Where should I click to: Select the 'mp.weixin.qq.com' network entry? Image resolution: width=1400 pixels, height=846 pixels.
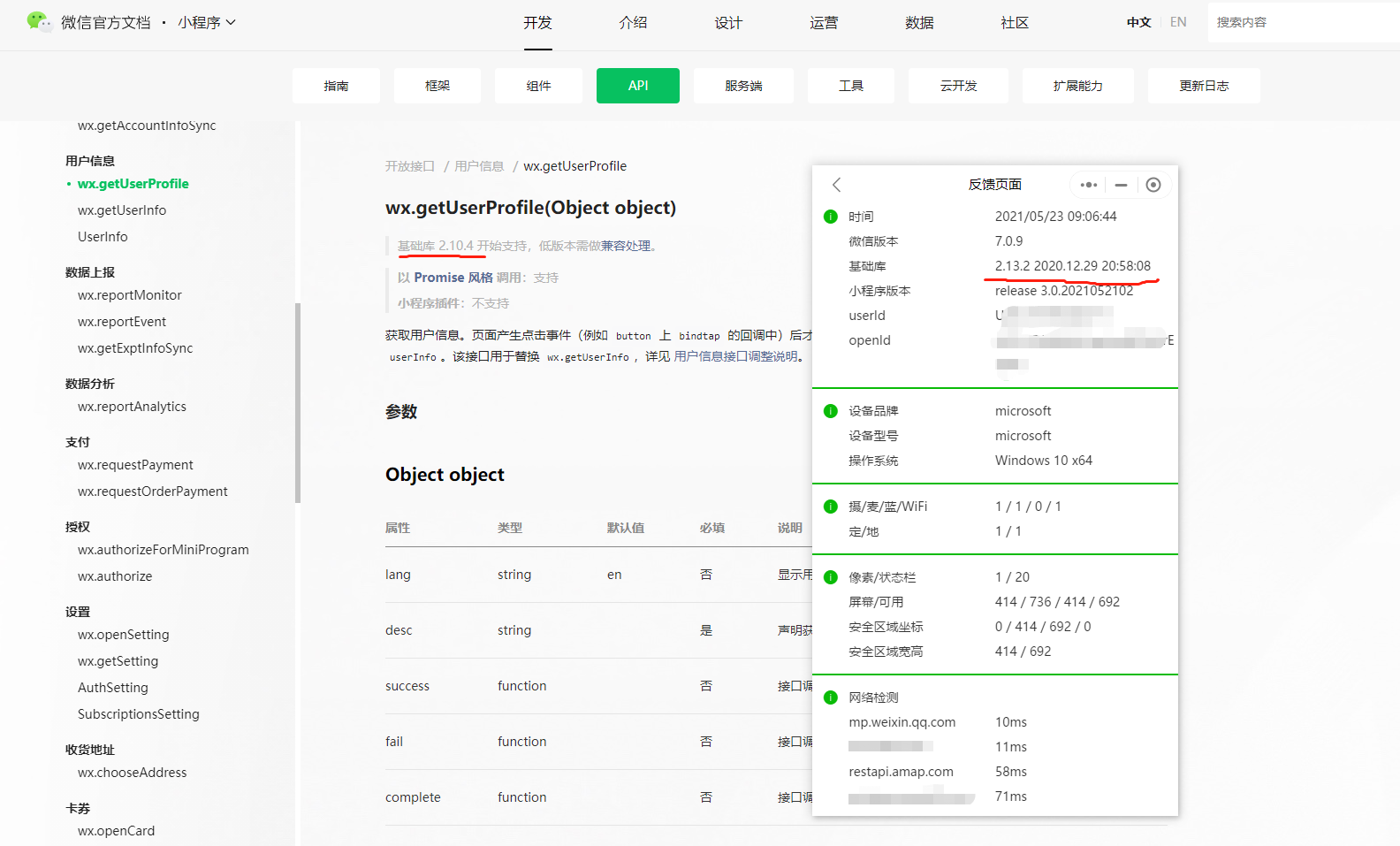click(902, 722)
